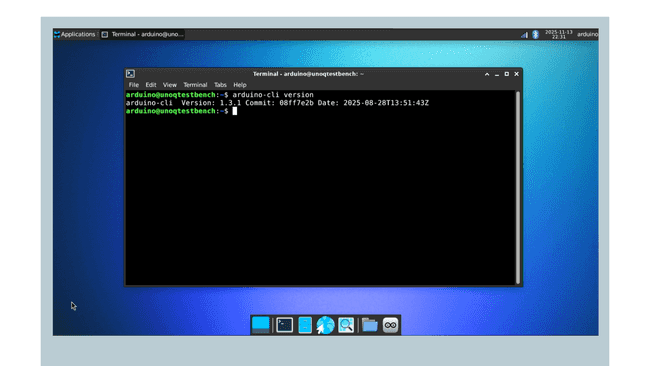
Task: Open the File menu in Terminal
Action: (x=133, y=85)
